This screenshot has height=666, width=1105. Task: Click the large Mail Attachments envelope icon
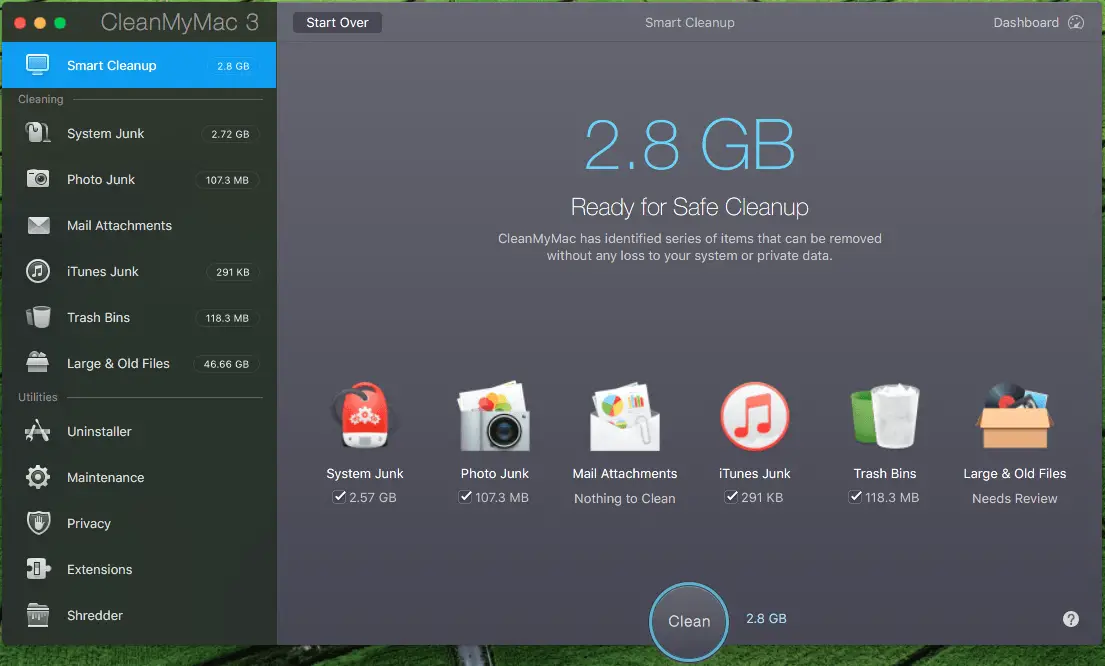[x=624, y=417]
